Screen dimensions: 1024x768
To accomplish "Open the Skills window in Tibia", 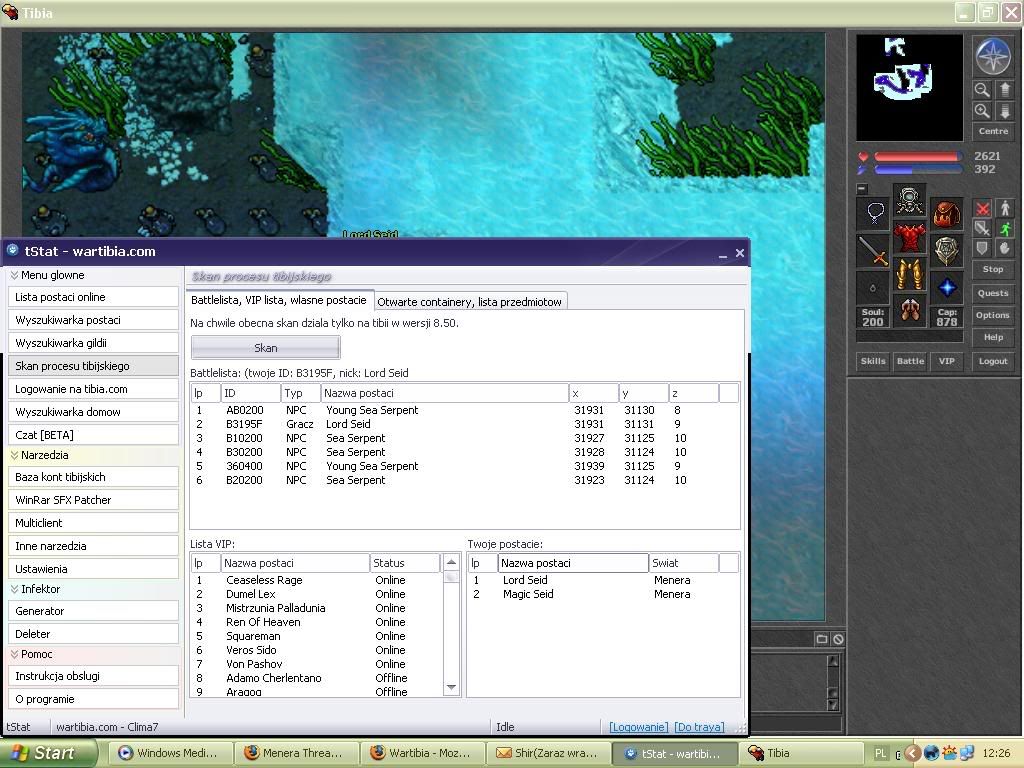I will pyautogui.click(x=873, y=361).
